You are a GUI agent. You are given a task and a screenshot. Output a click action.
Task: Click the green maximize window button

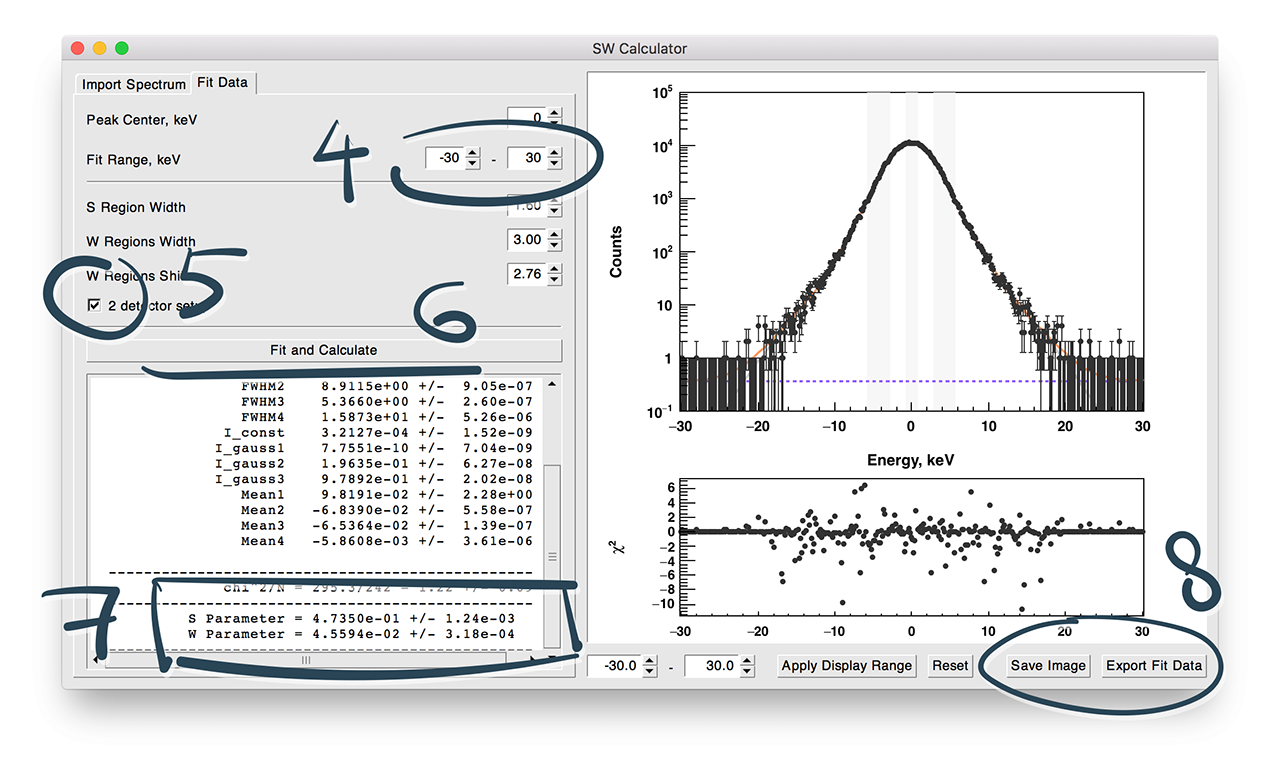coord(122,48)
